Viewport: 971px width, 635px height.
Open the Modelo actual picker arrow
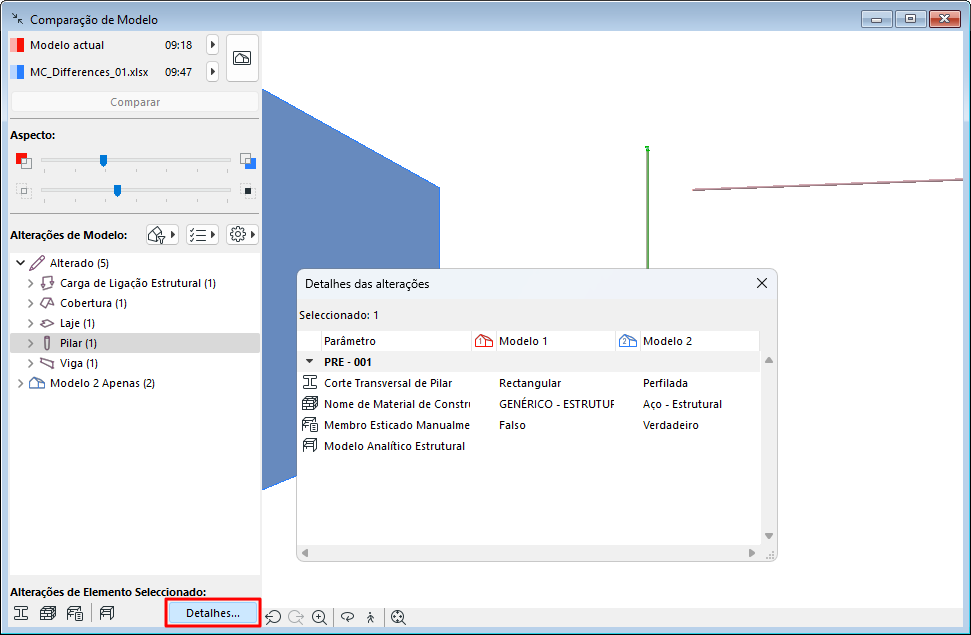(212, 45)
